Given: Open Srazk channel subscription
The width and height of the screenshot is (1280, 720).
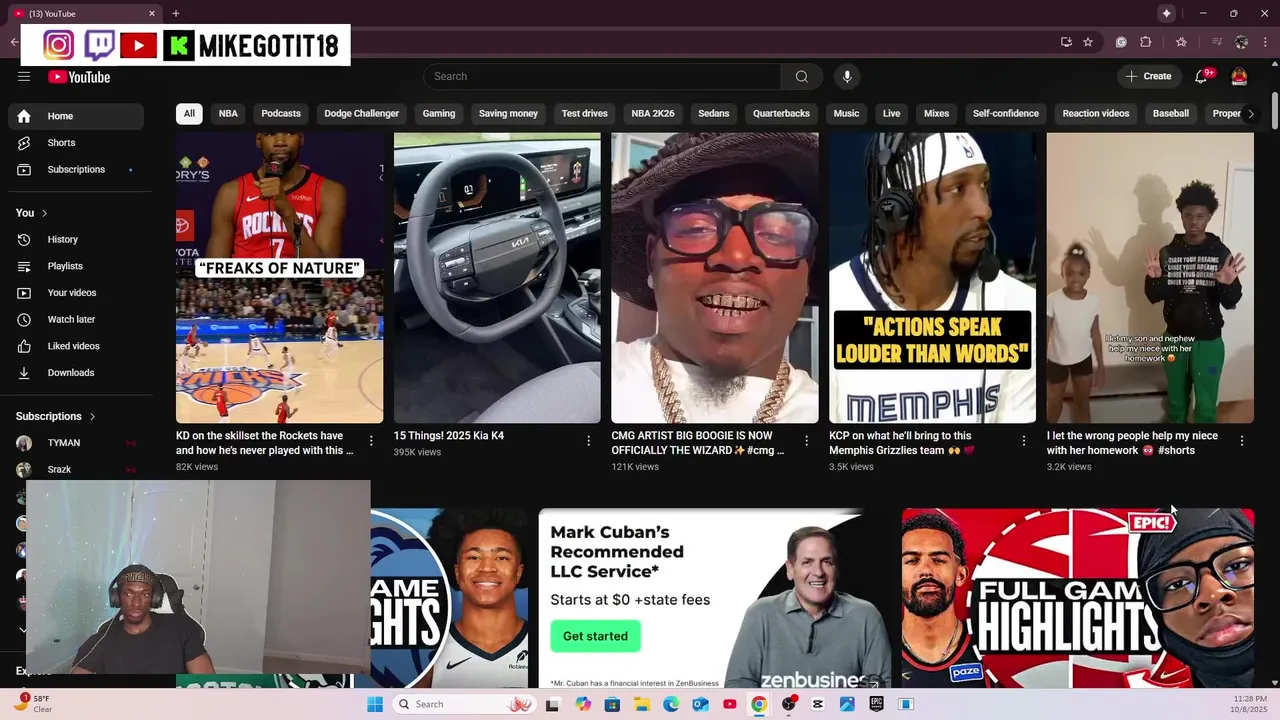Looking at the screenshot, I should (x=76, y=470).
